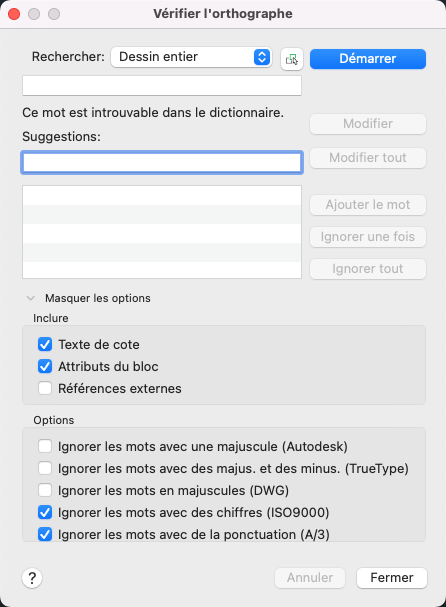Enable Ignorer les mots avec une majuscule
446x607 pixels.
pos(45,446)
